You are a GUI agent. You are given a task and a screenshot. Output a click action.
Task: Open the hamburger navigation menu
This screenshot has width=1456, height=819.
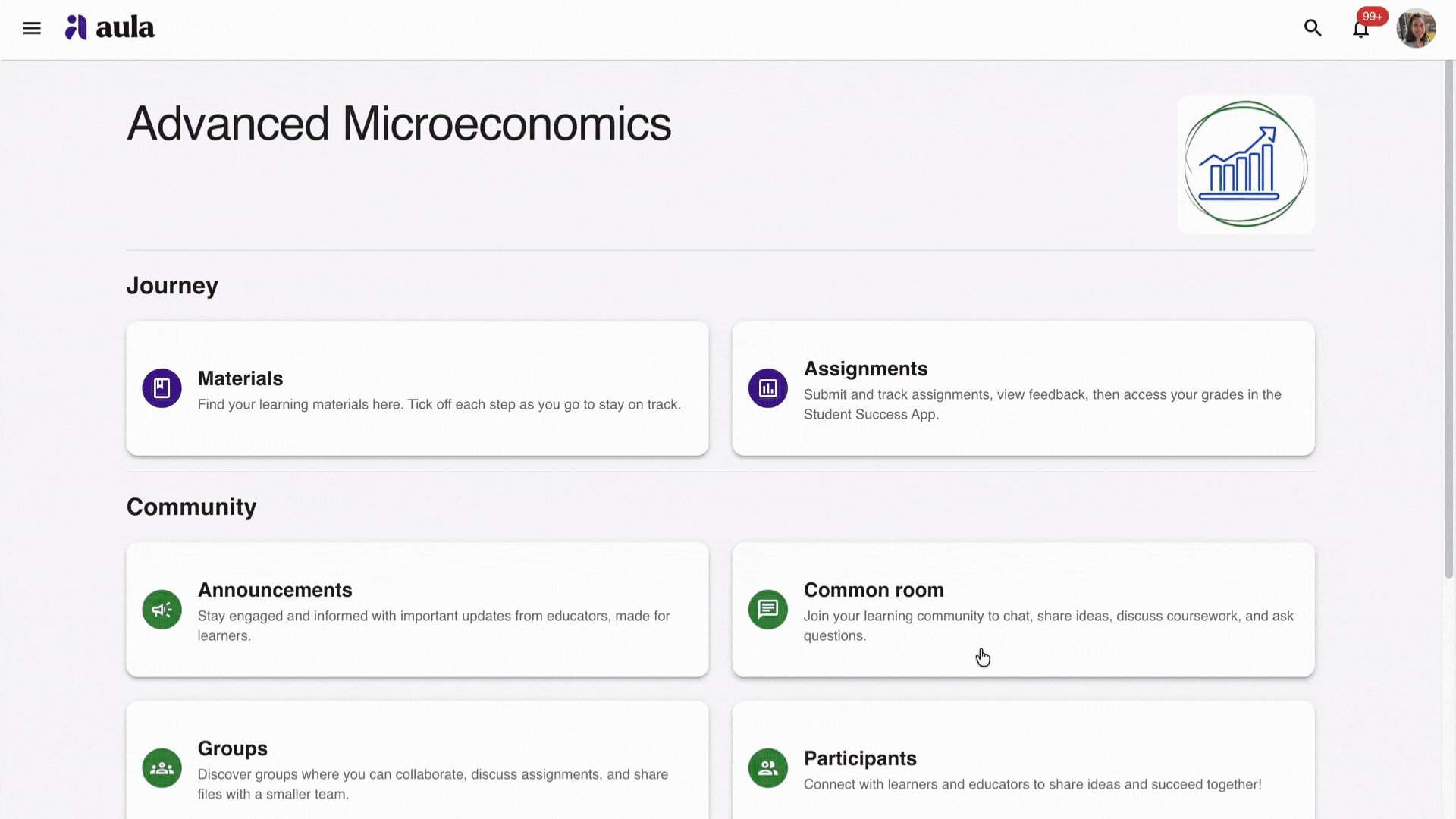(31, 28)
